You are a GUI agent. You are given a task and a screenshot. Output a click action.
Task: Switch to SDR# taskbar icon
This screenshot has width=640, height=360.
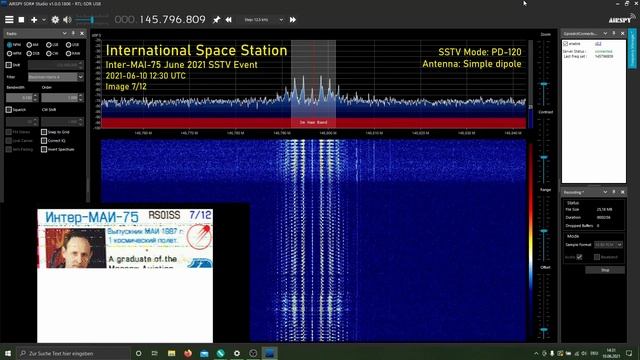pos(269,353)
